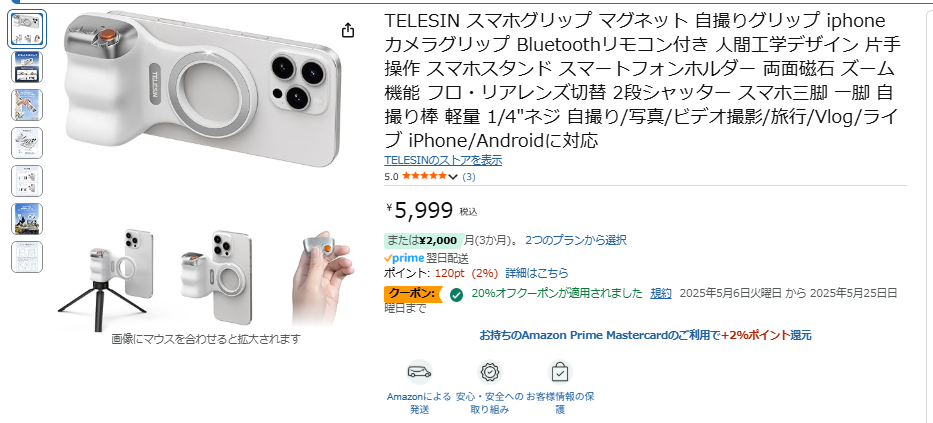933x423 pixels.
Task: Click the prime logo badge
Action: point(404,257)
